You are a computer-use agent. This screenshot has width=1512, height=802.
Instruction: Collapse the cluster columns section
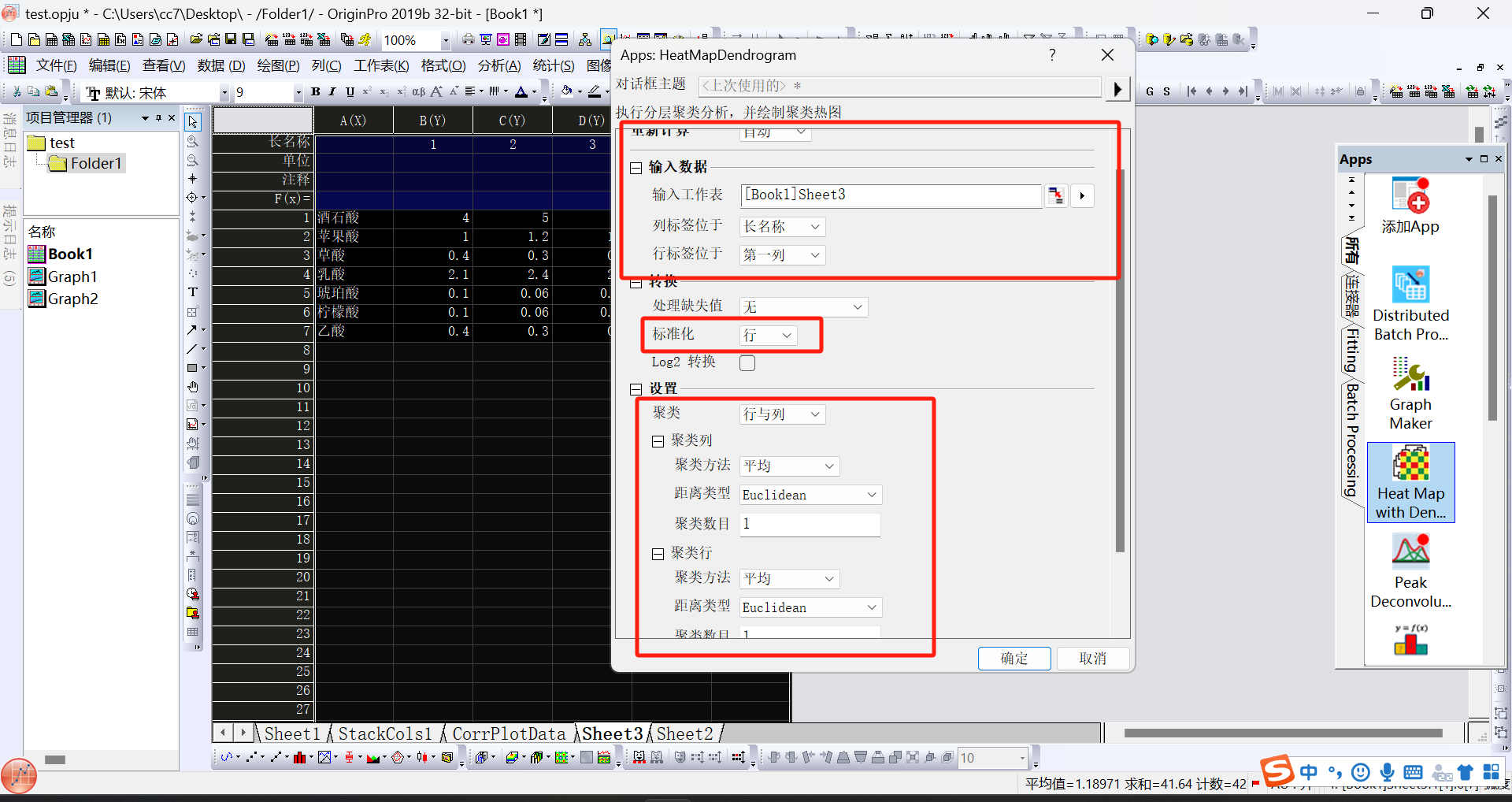658,441
